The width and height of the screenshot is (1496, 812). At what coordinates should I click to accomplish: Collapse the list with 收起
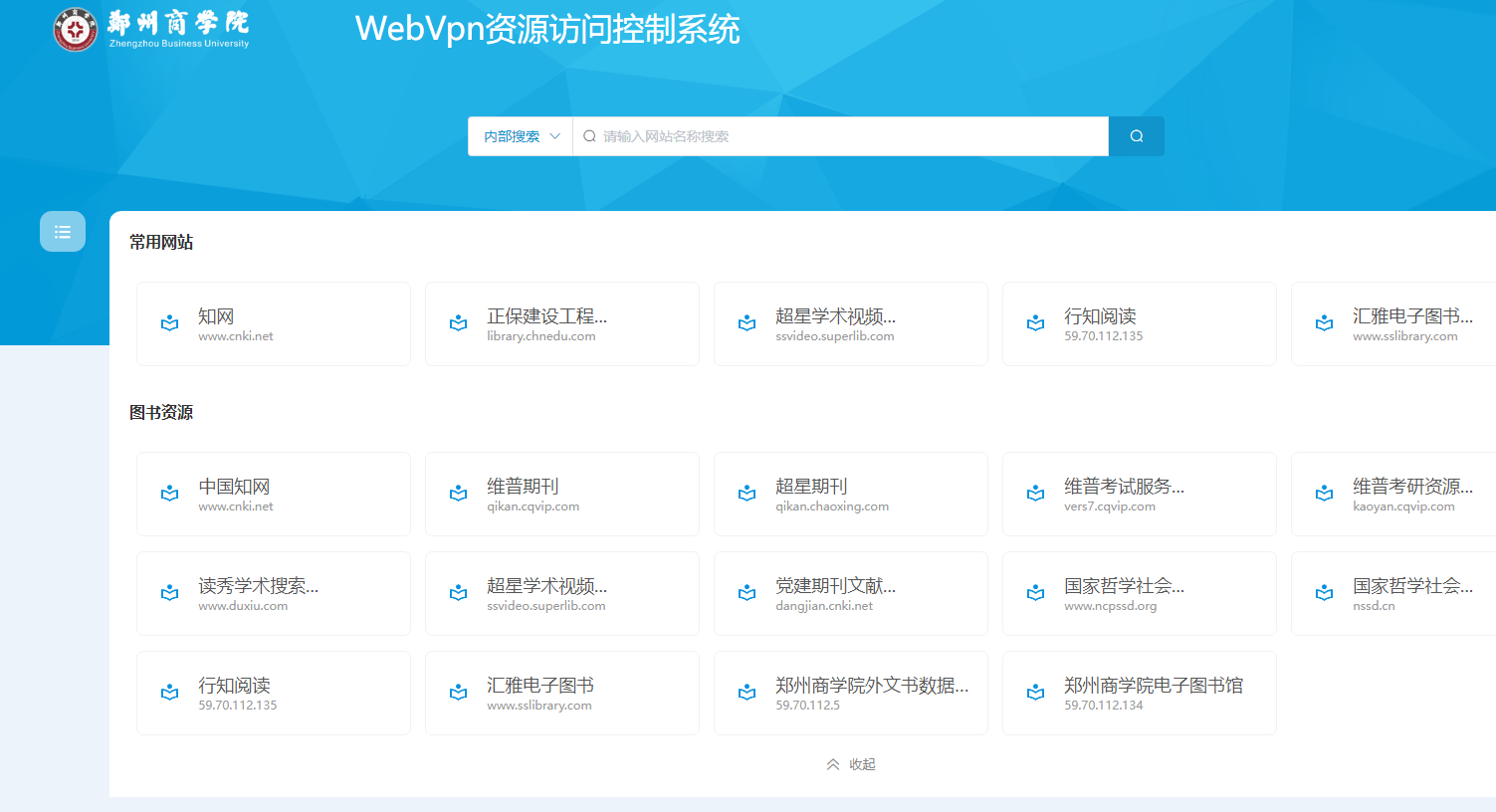coord(851,764)
